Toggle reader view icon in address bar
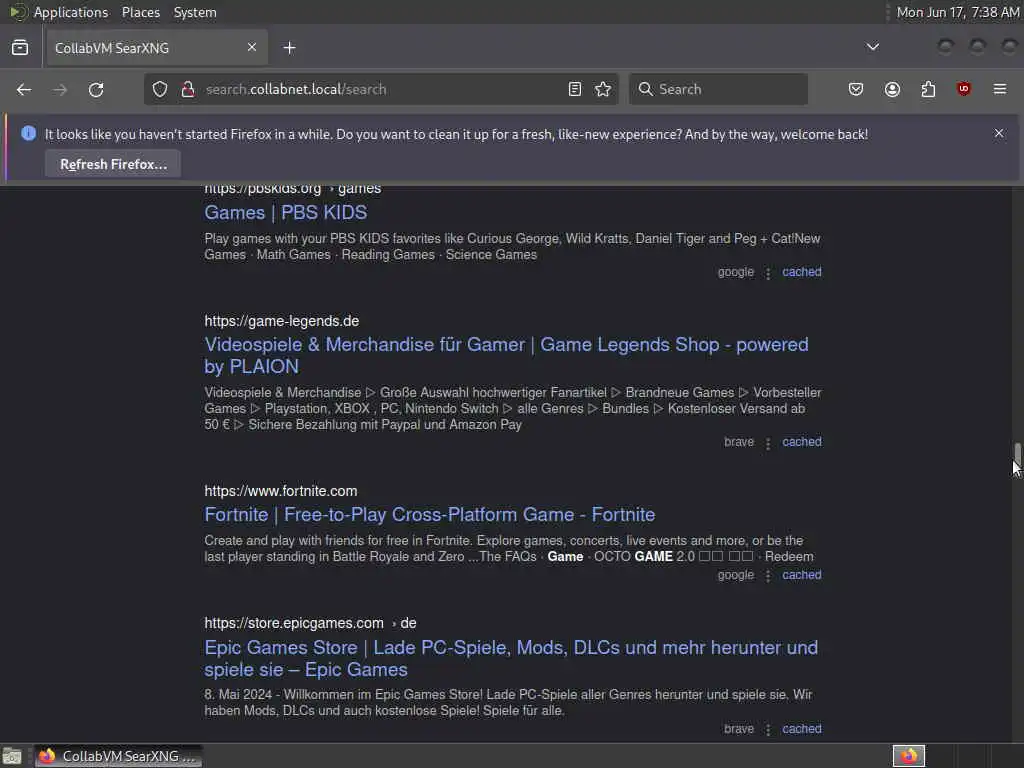The height and width of the screenshot is (768, 1024). click(x=575, y=89)
